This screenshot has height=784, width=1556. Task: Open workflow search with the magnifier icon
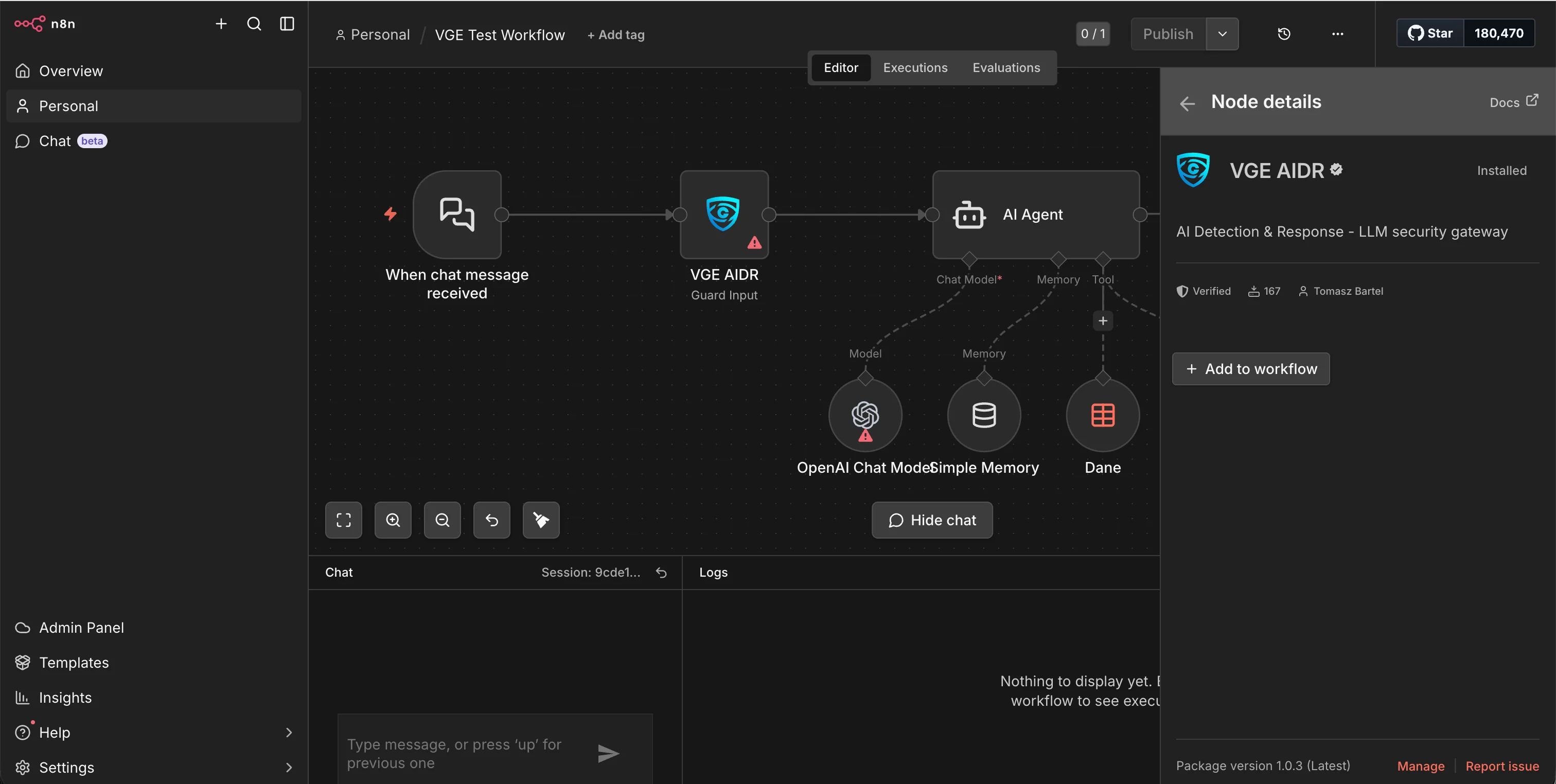click(254, 24)
